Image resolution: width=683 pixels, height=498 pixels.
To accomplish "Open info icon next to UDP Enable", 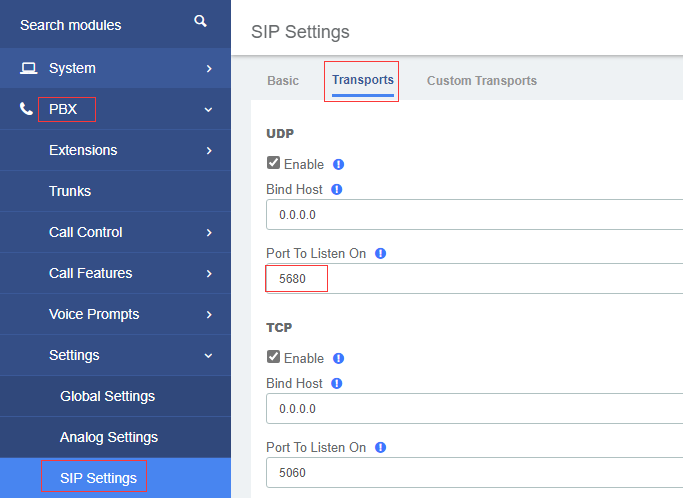I will click(338, 164).
